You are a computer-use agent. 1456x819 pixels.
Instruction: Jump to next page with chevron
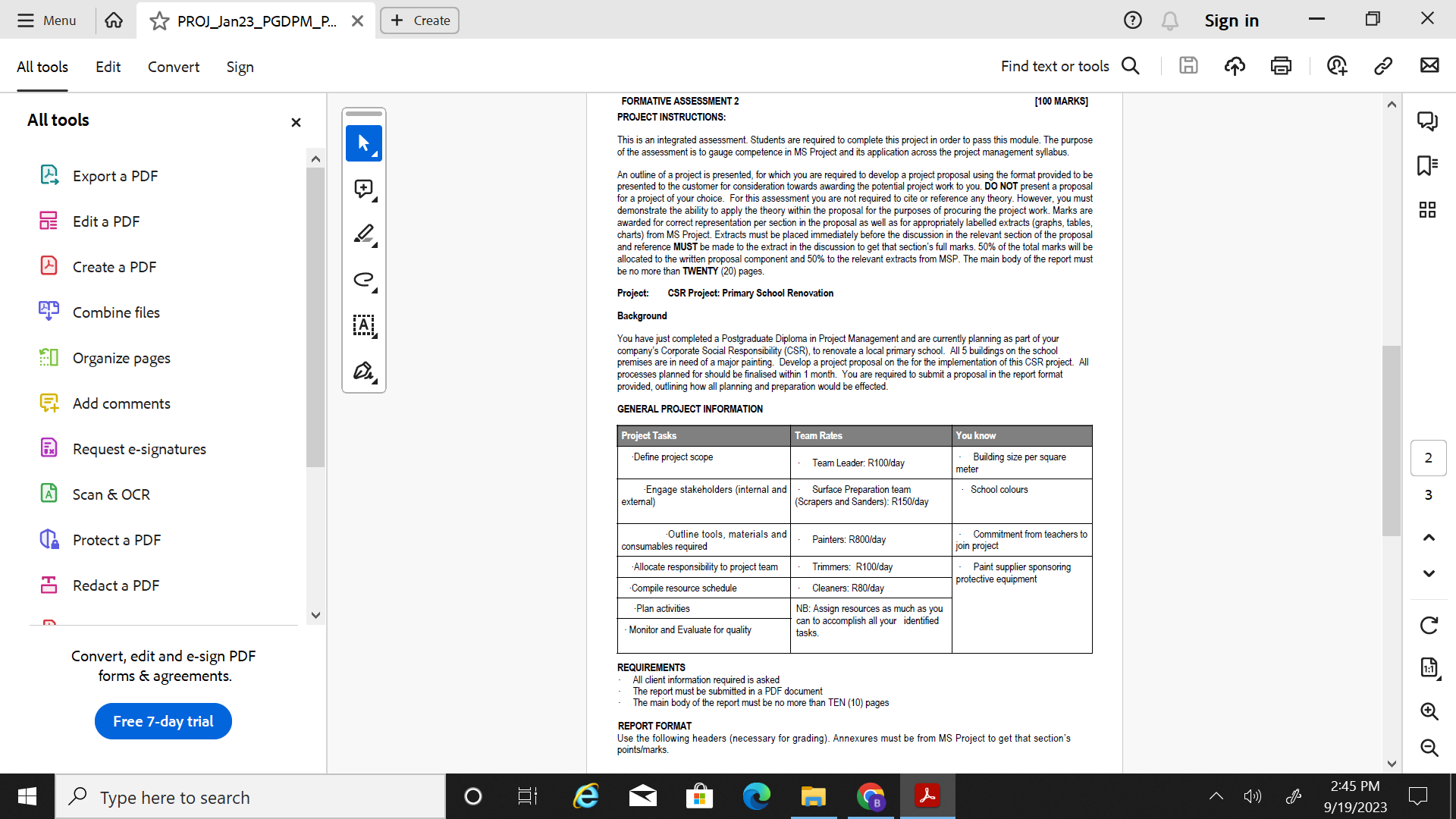click(1429, 574)
